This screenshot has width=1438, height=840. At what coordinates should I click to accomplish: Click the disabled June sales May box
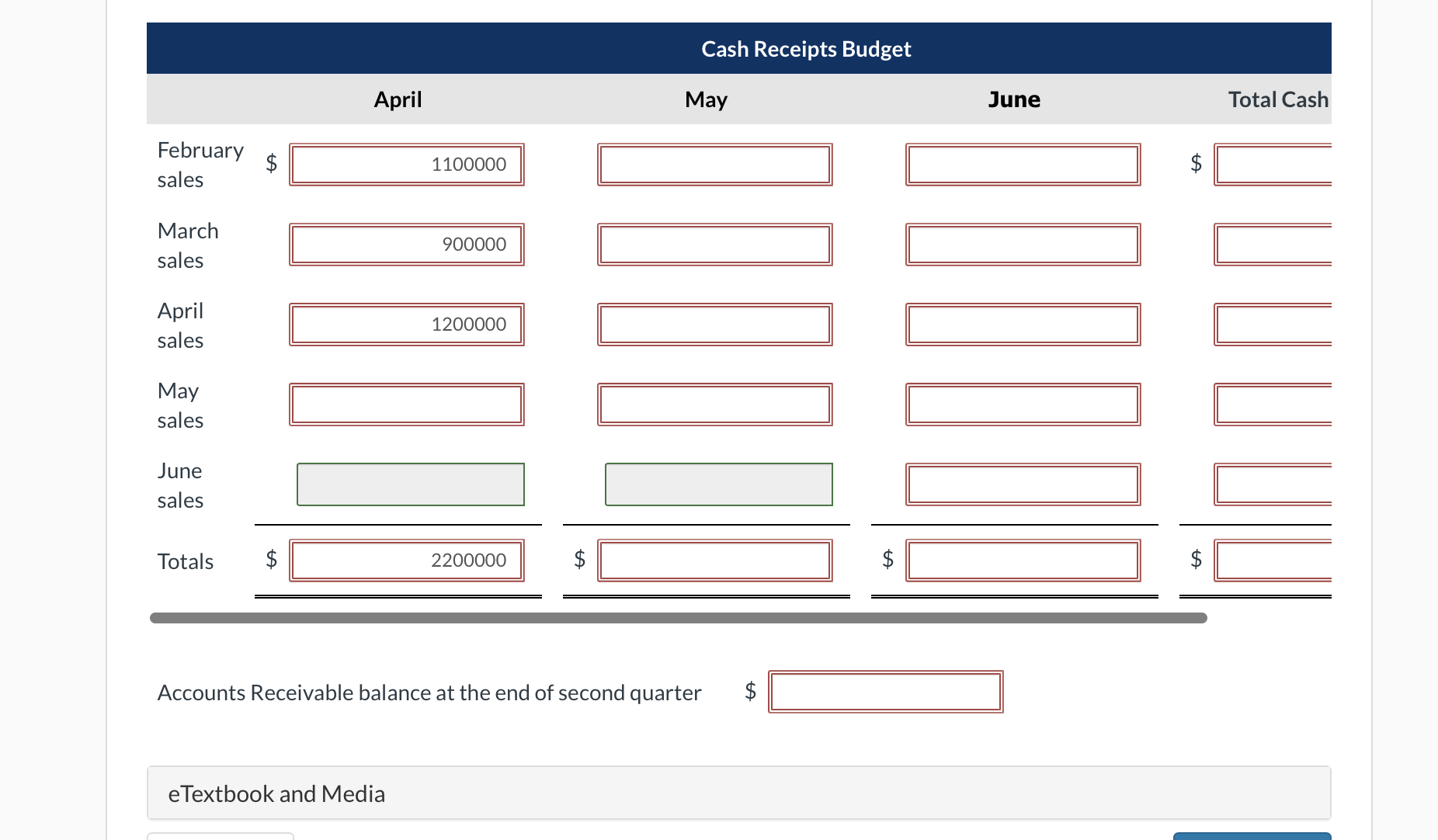719,484
